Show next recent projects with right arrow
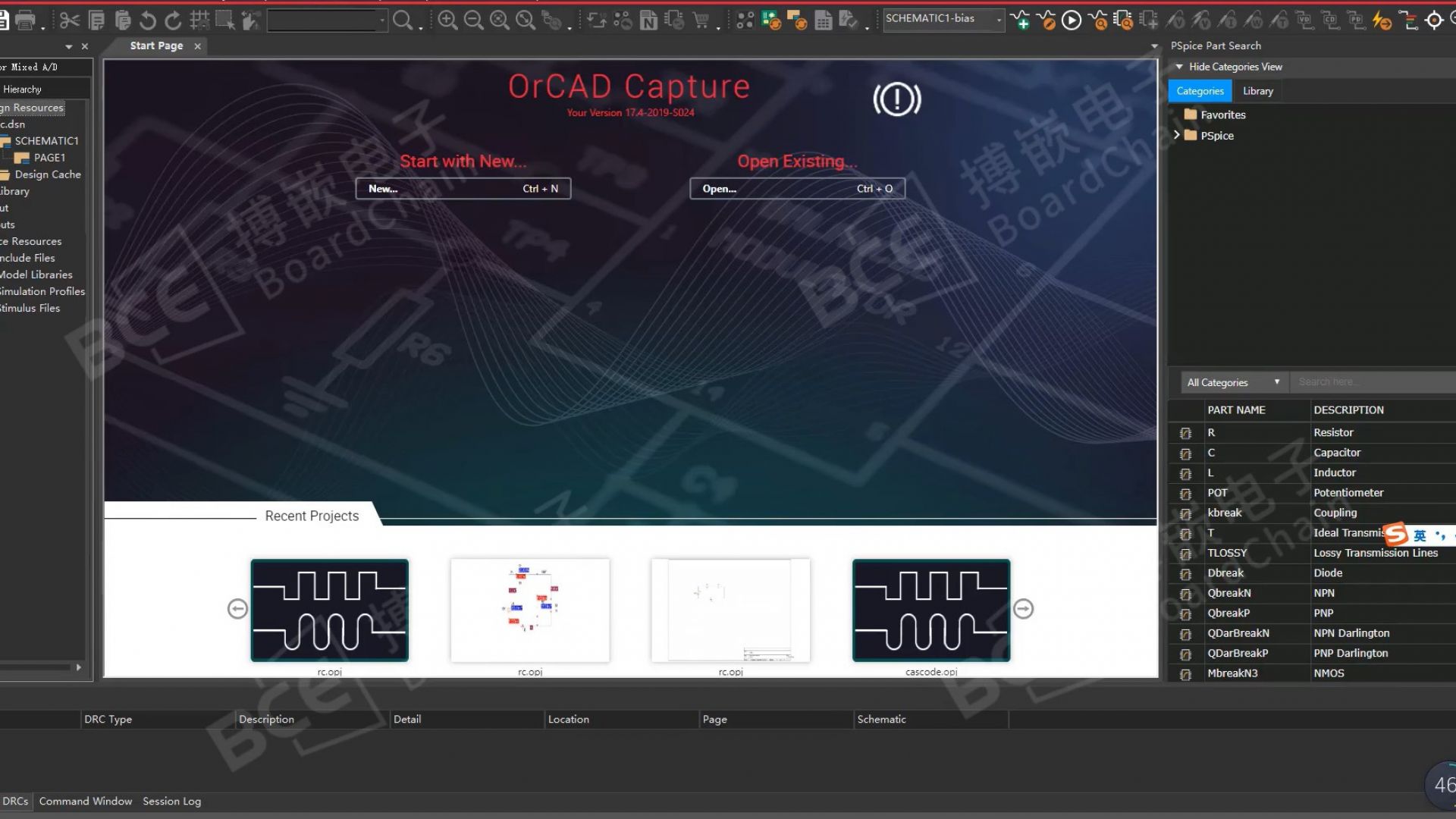 click(1023, 609)
